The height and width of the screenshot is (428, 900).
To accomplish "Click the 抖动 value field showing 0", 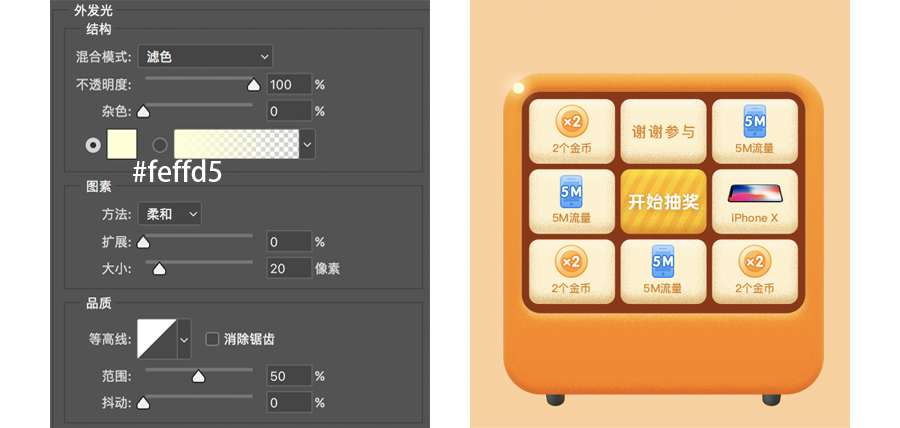I will (289, 402).
